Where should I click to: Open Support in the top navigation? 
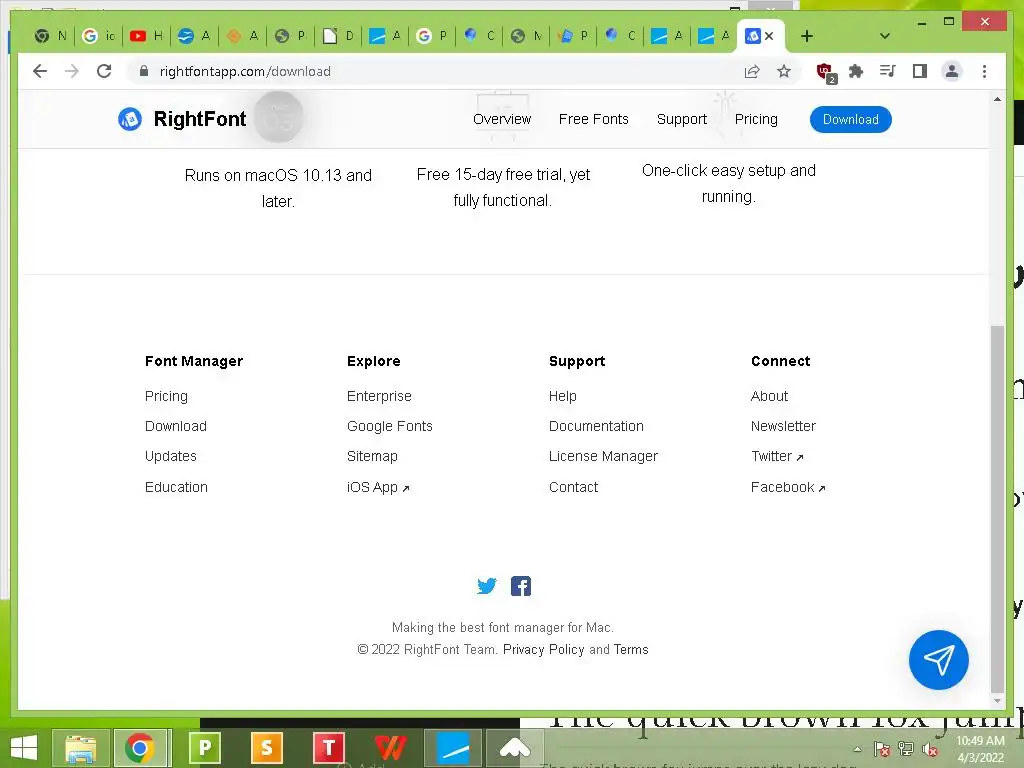(x=681, y=119)
